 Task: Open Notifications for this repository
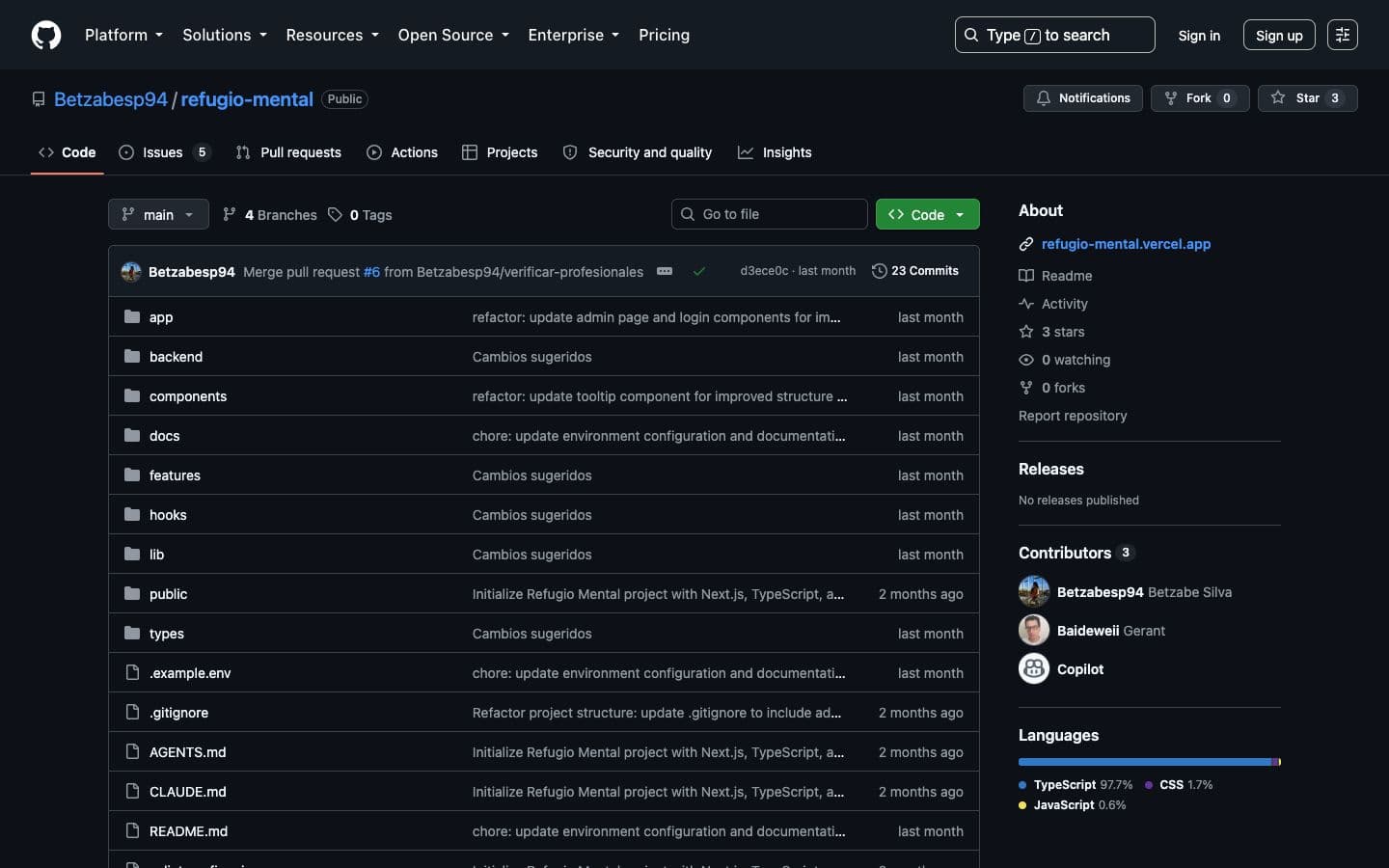tap(1083, 98)
